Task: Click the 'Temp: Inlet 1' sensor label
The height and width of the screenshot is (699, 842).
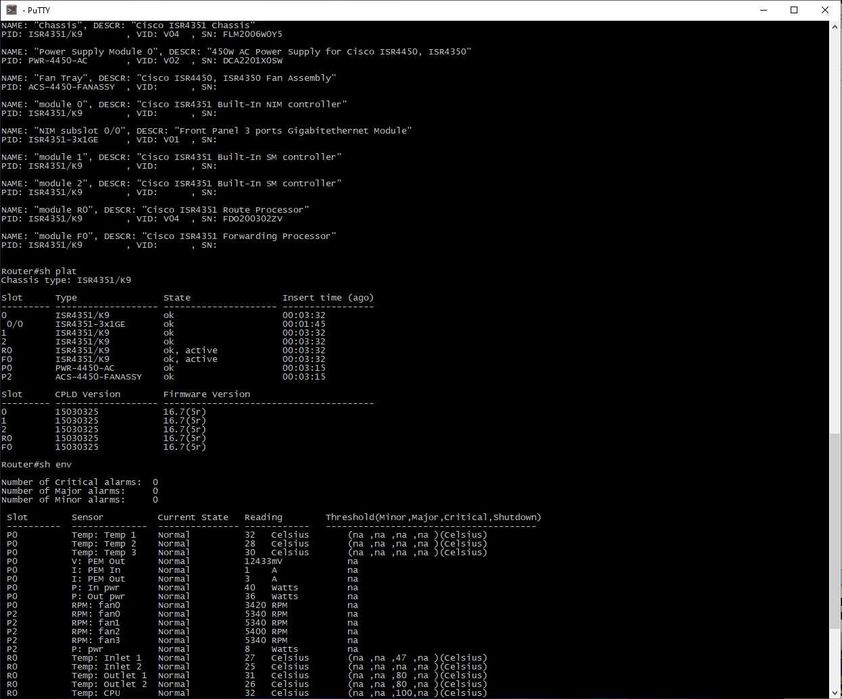Action: click(x=106, y=658)
